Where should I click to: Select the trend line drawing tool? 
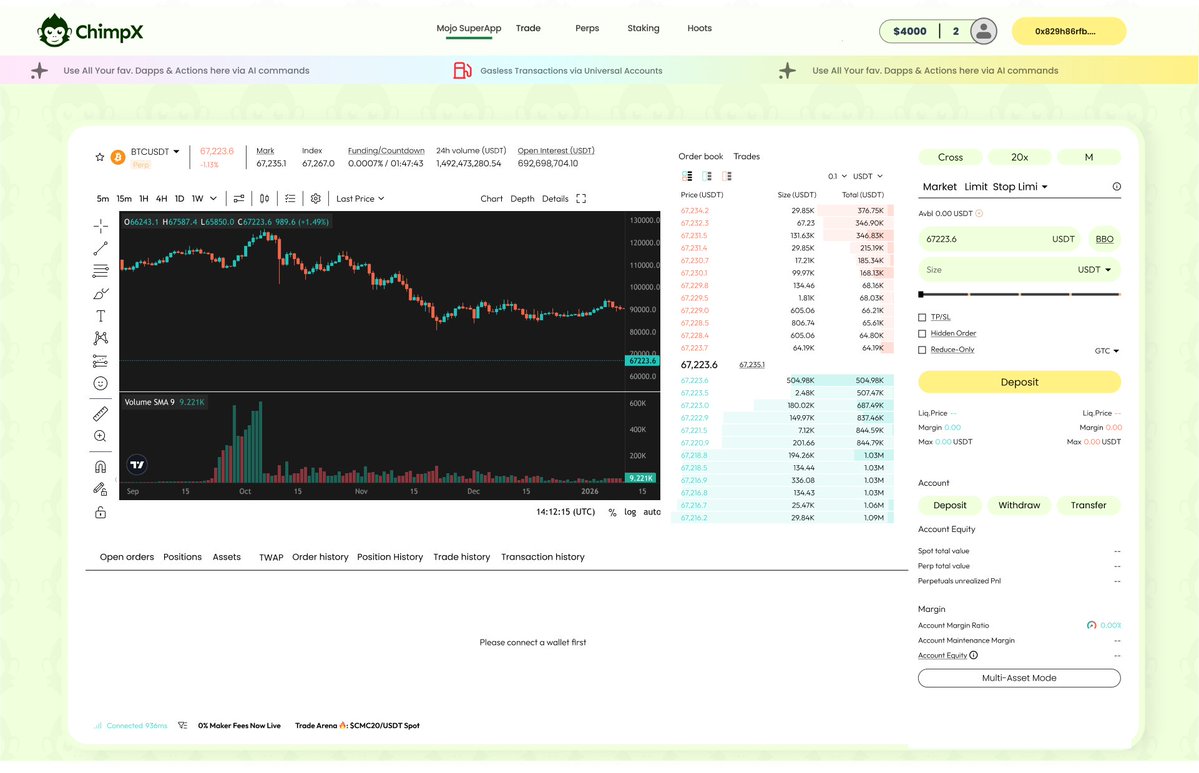pos(100,248)
